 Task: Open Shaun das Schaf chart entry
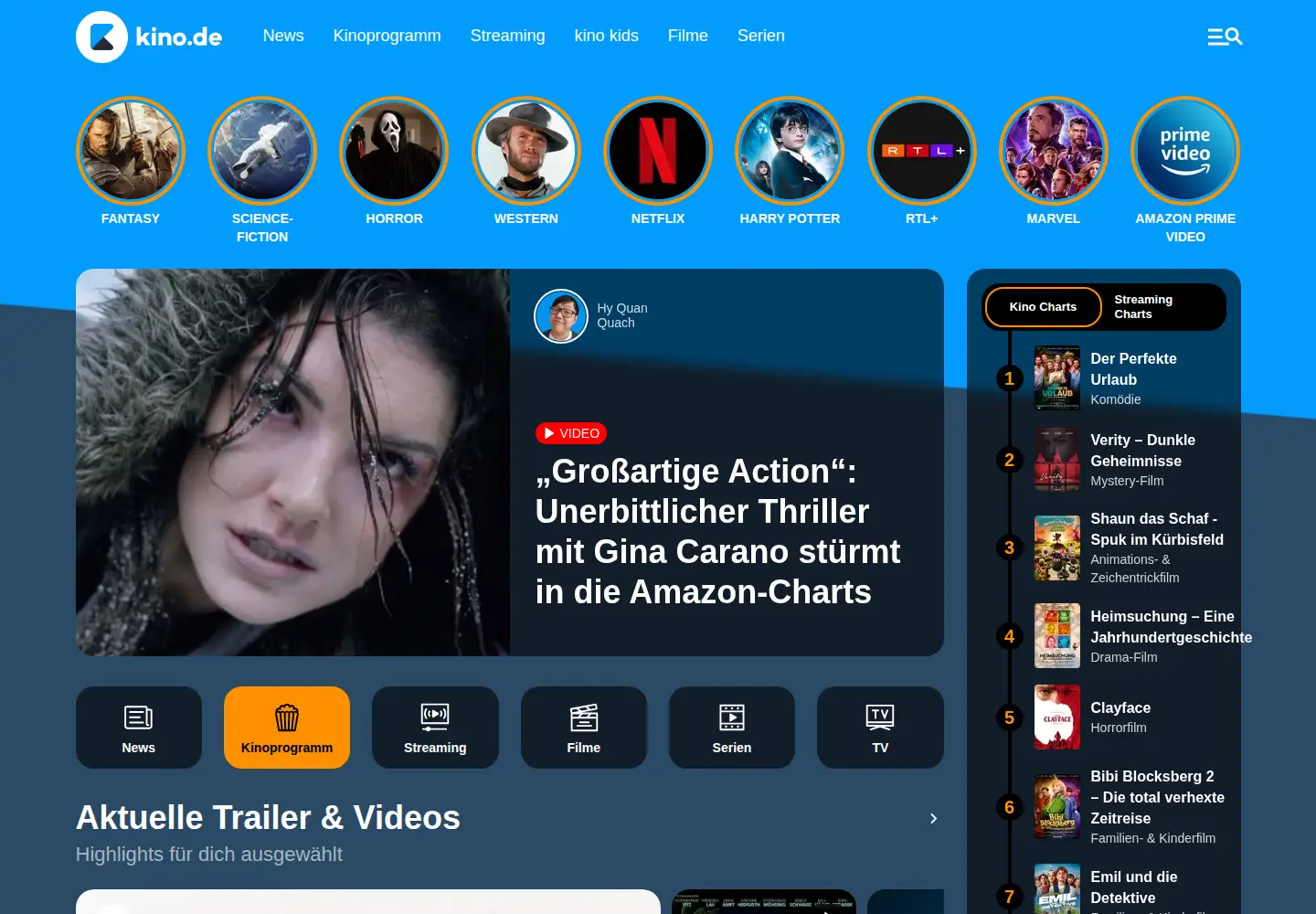1129,547
